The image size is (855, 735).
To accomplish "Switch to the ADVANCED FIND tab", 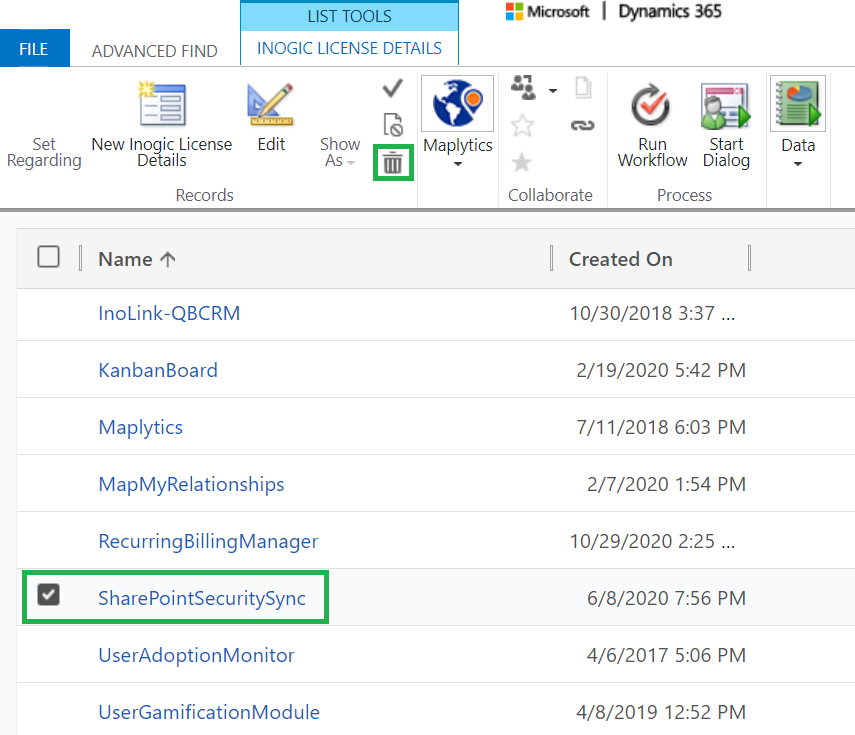I will (x=155, y=51).
